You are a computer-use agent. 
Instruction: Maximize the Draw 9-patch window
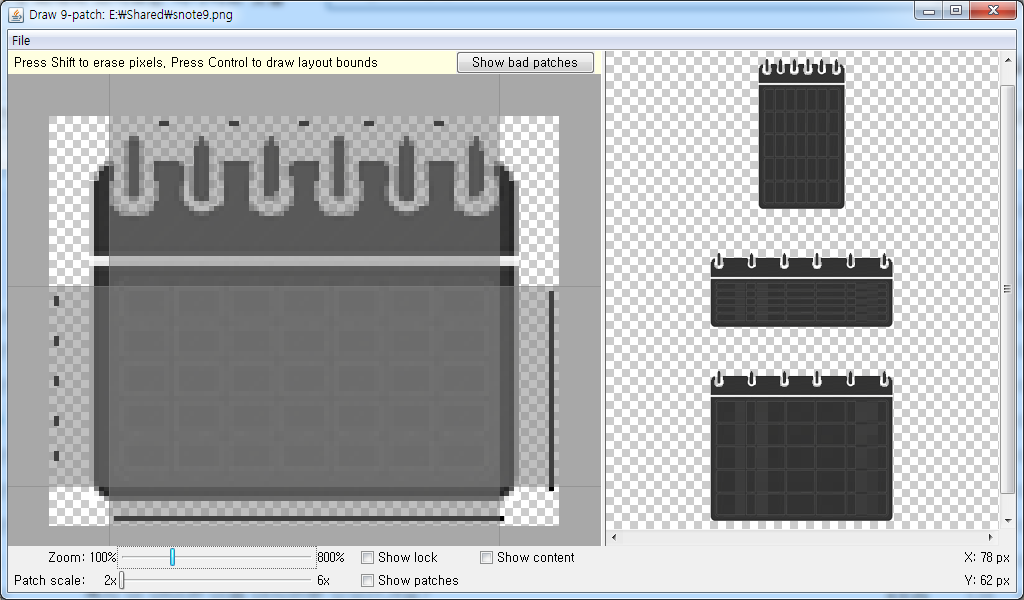click(956, 10)
